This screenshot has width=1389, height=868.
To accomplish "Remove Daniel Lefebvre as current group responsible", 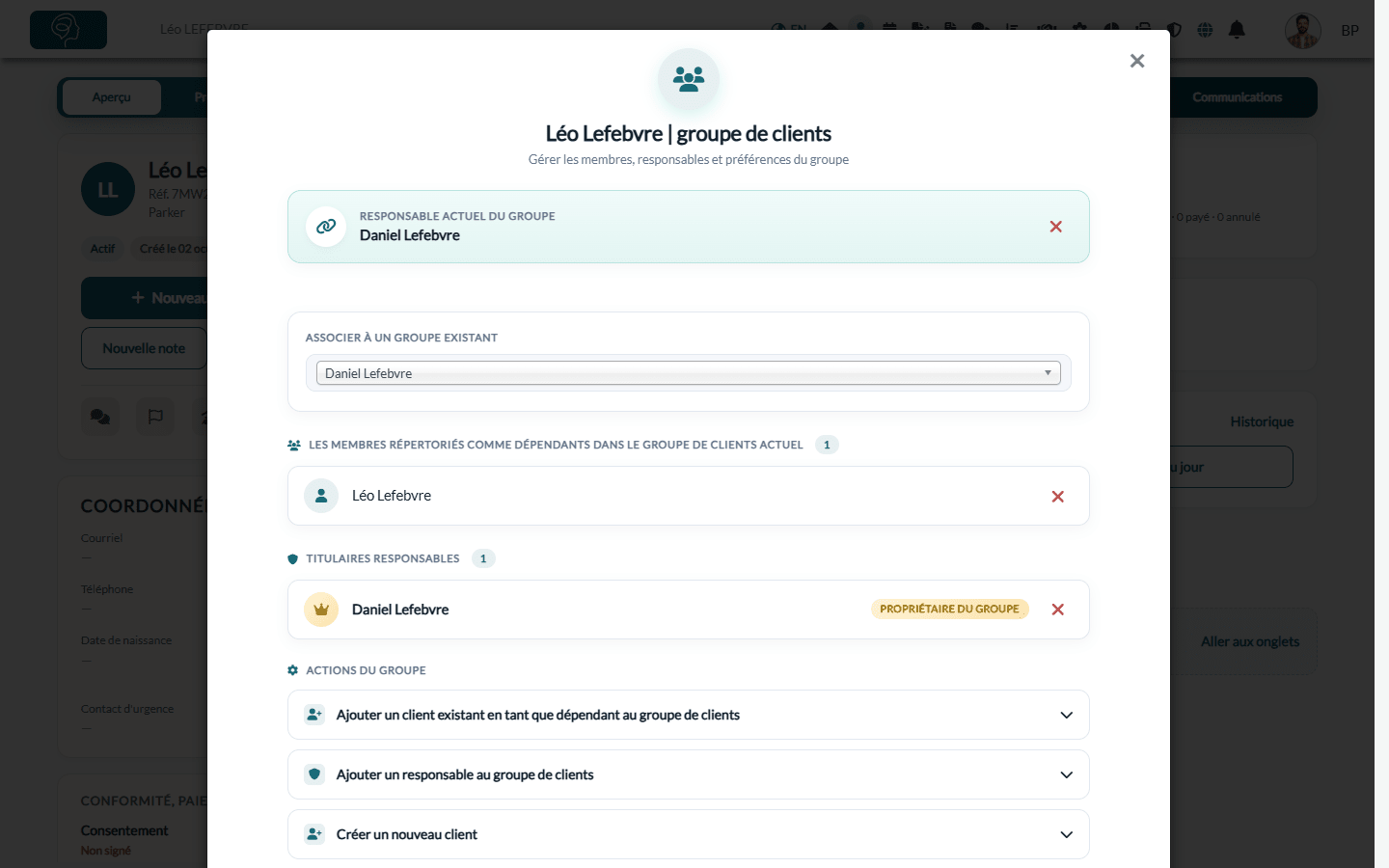I will pos(1056,227).
